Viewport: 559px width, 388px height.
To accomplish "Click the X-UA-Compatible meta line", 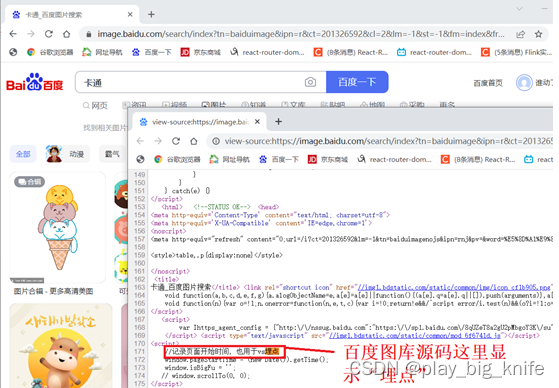I will point(261,223).
